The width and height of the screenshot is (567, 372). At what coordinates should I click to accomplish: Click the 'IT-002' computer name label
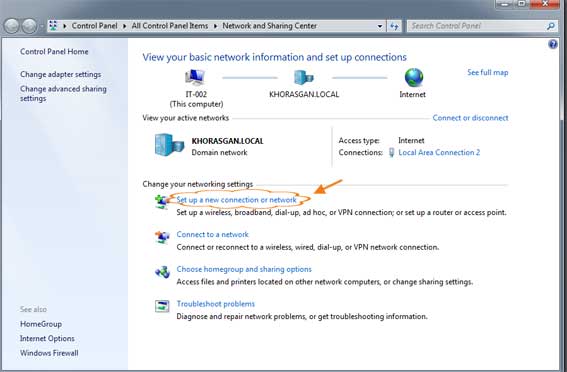coord(196,94)
